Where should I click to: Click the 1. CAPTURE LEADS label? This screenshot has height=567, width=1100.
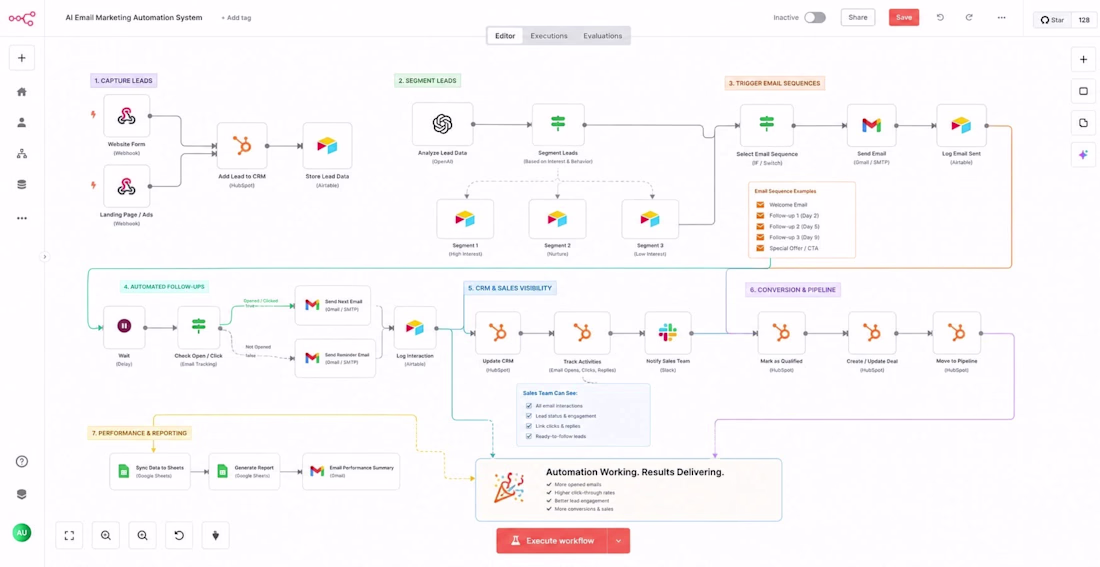tap(123, 81)
